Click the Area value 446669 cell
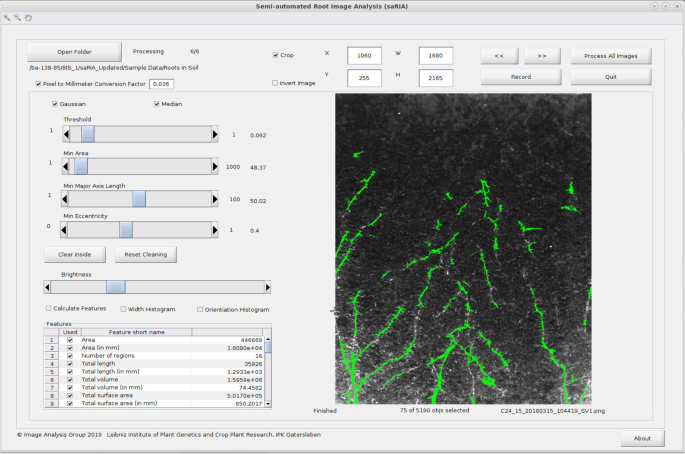 [228, 340]
